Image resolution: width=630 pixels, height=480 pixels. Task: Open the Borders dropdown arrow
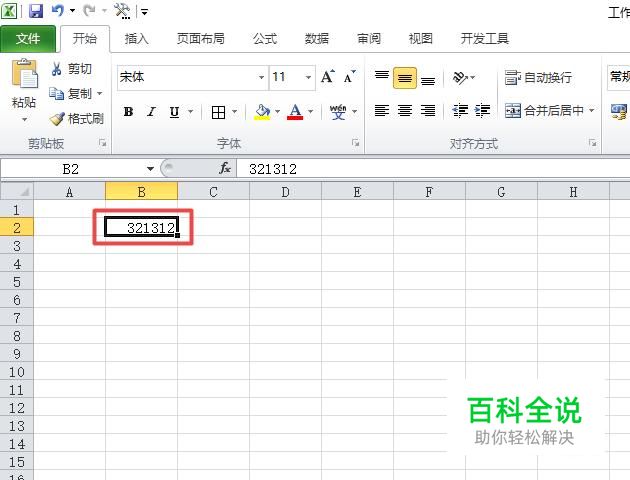click(x=235, y=112)
